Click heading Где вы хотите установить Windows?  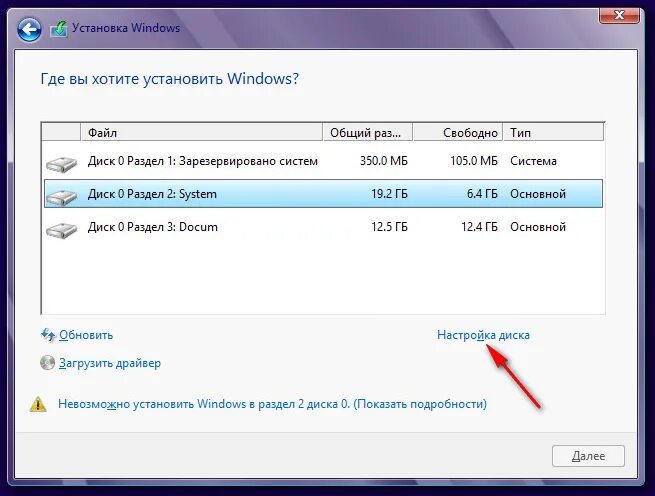pyautogui.click(x=170, y=79)
